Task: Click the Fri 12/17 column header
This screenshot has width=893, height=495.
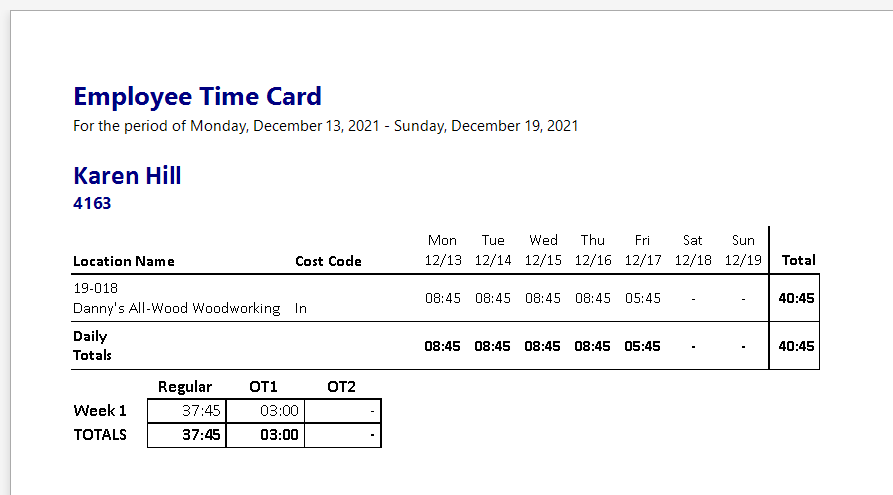Action: pyautogui.click(x=642, y=250)
